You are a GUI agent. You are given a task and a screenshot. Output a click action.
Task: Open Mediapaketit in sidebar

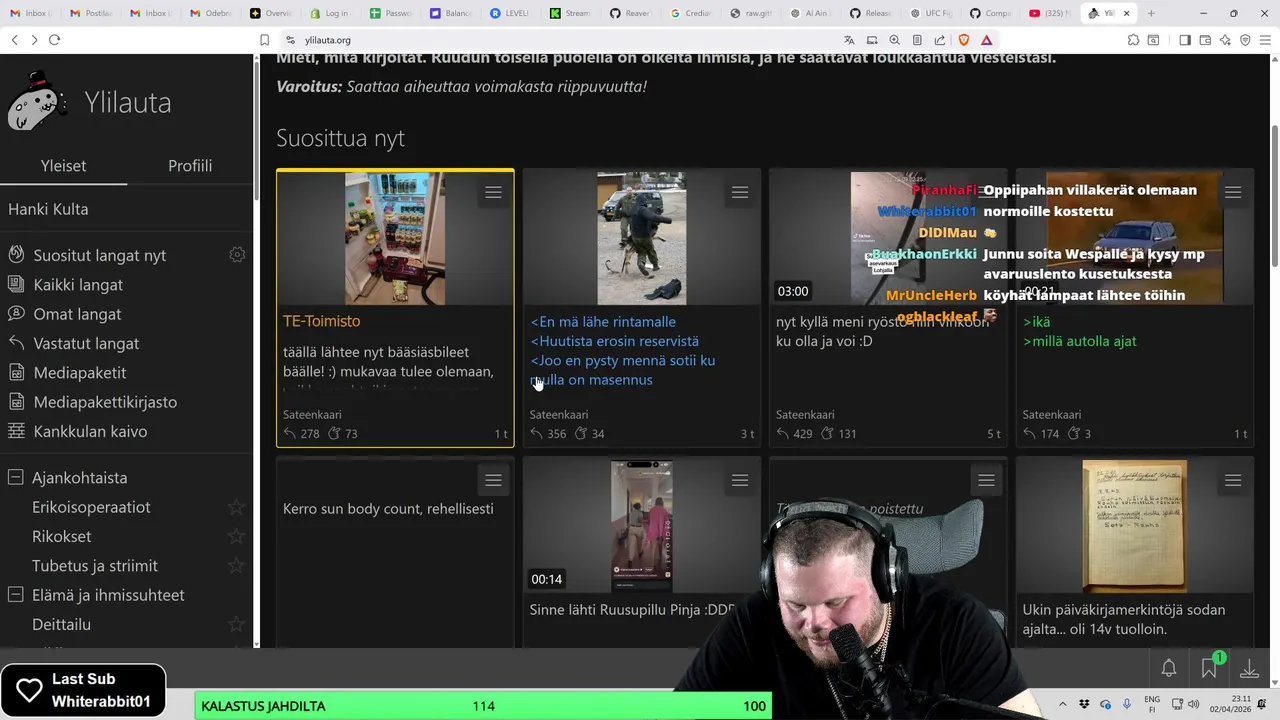click(x=80, y=373)
